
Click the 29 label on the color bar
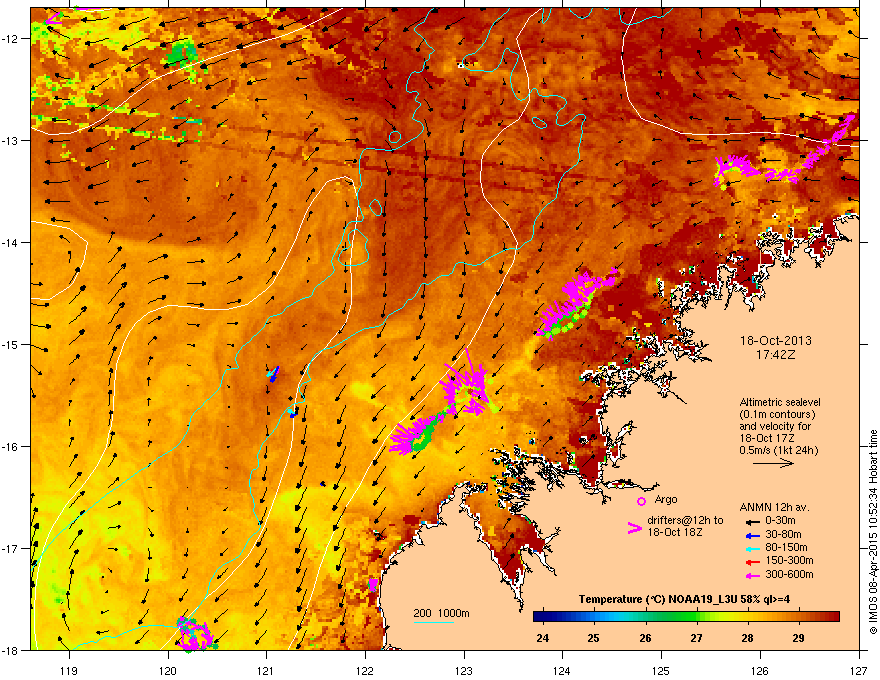pyautogui.click(x=798, y=638)
